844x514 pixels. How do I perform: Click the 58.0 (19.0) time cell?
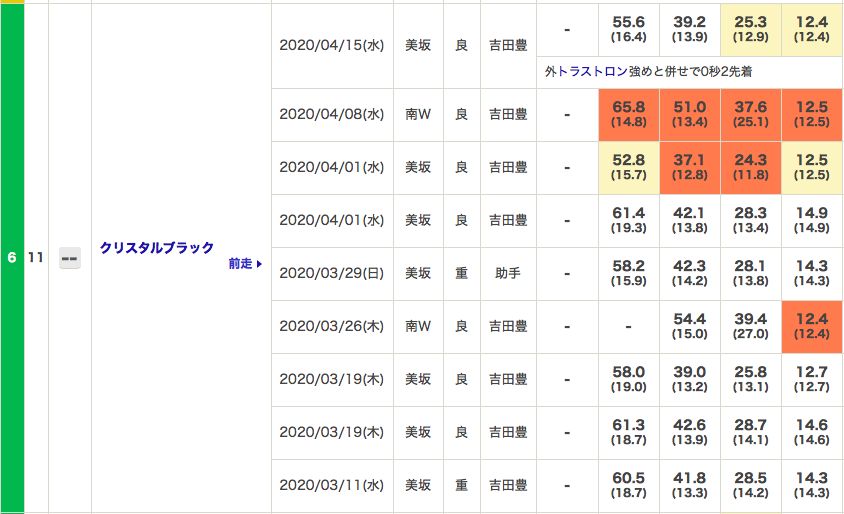pyautogui.click(x=629, y=379)
